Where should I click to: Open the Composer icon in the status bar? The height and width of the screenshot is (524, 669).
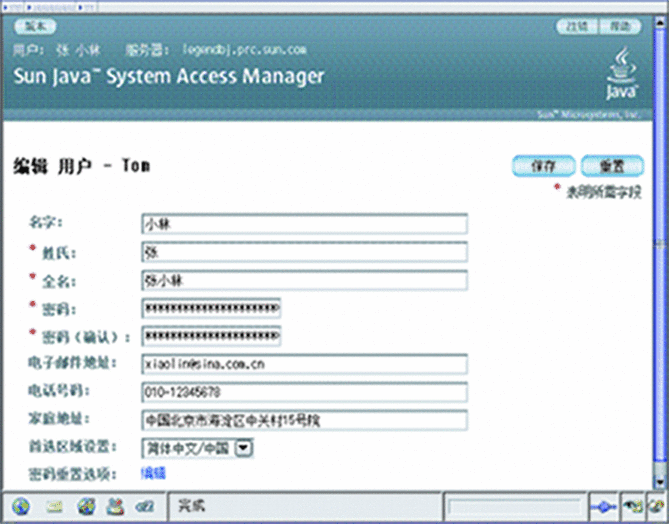pyautogui.click(x=86, y=506)
